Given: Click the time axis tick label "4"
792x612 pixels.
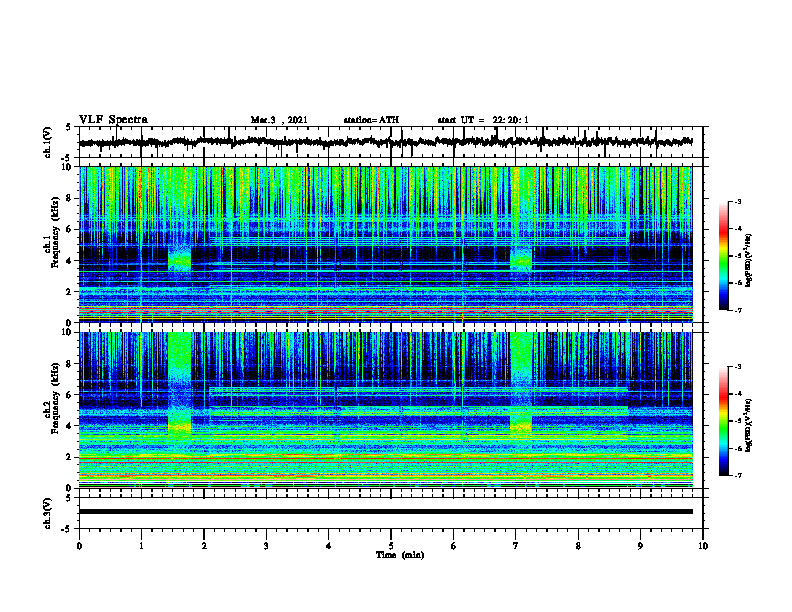Looking at the screenshot, I should pyautogui.click(x=328, y=546).
